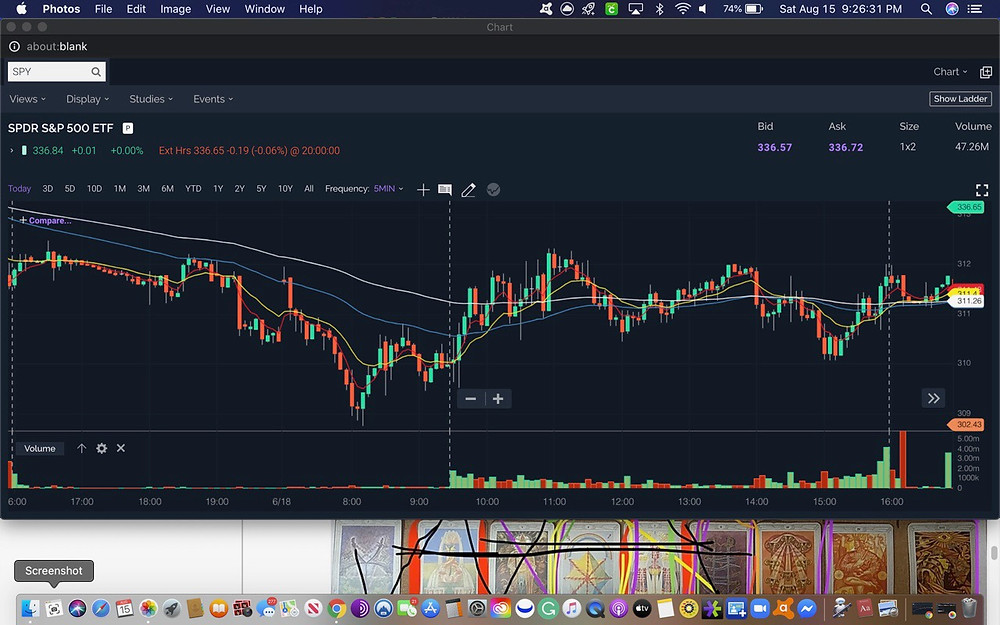Click the Screenshot tooltip label

[54, 571]
